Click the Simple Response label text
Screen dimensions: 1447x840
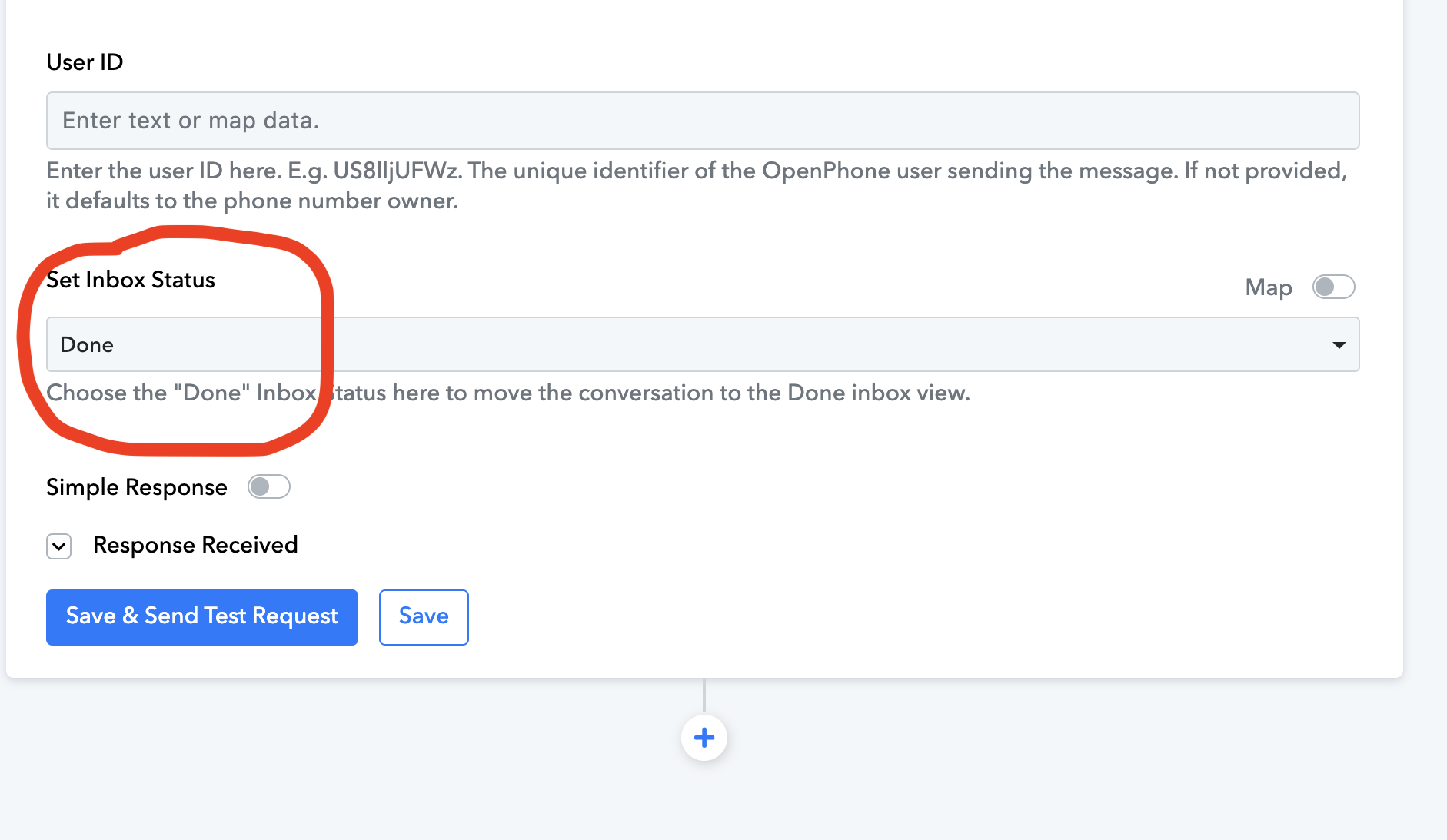(137, 487)
